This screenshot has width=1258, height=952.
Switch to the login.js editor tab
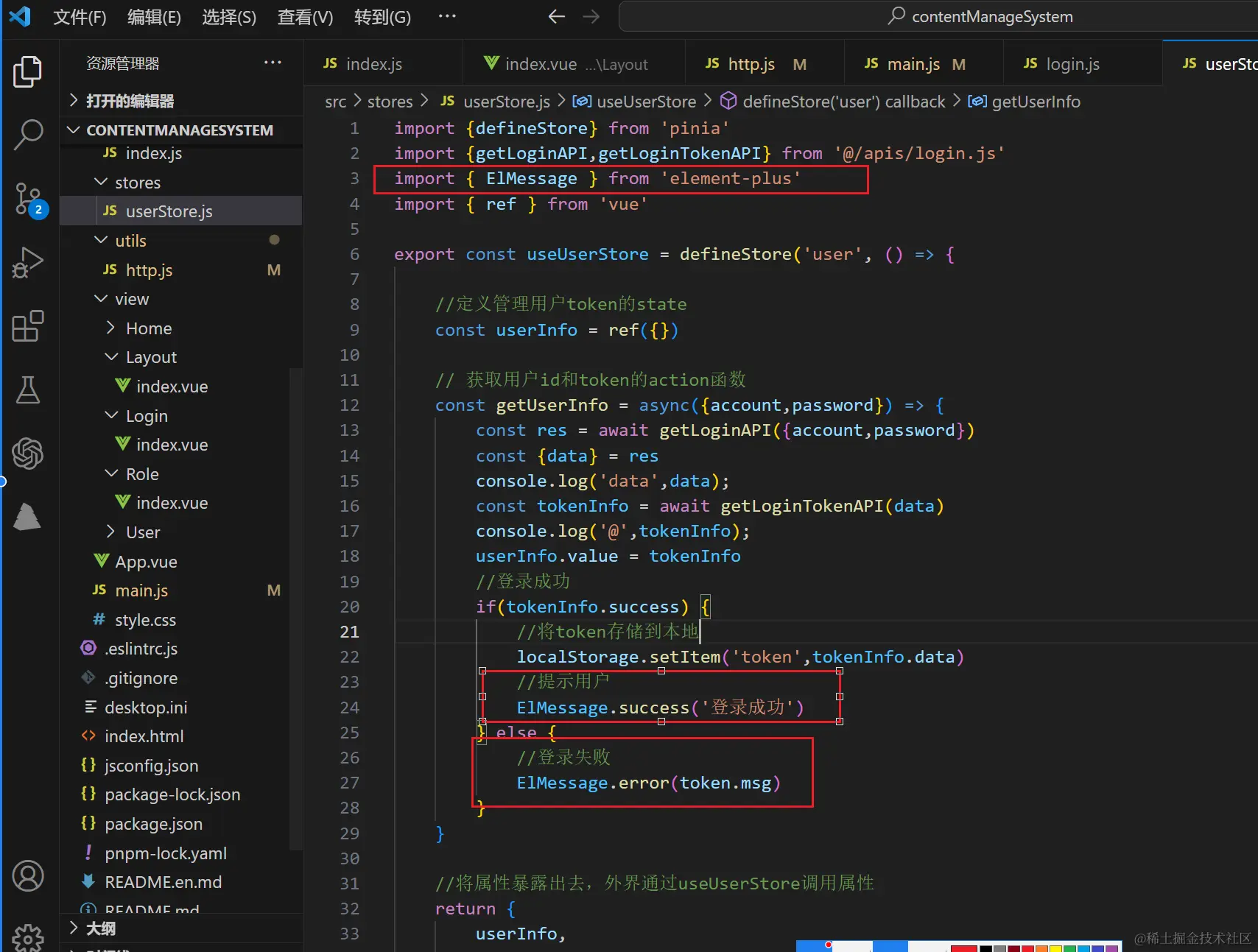pos(1083,64)
